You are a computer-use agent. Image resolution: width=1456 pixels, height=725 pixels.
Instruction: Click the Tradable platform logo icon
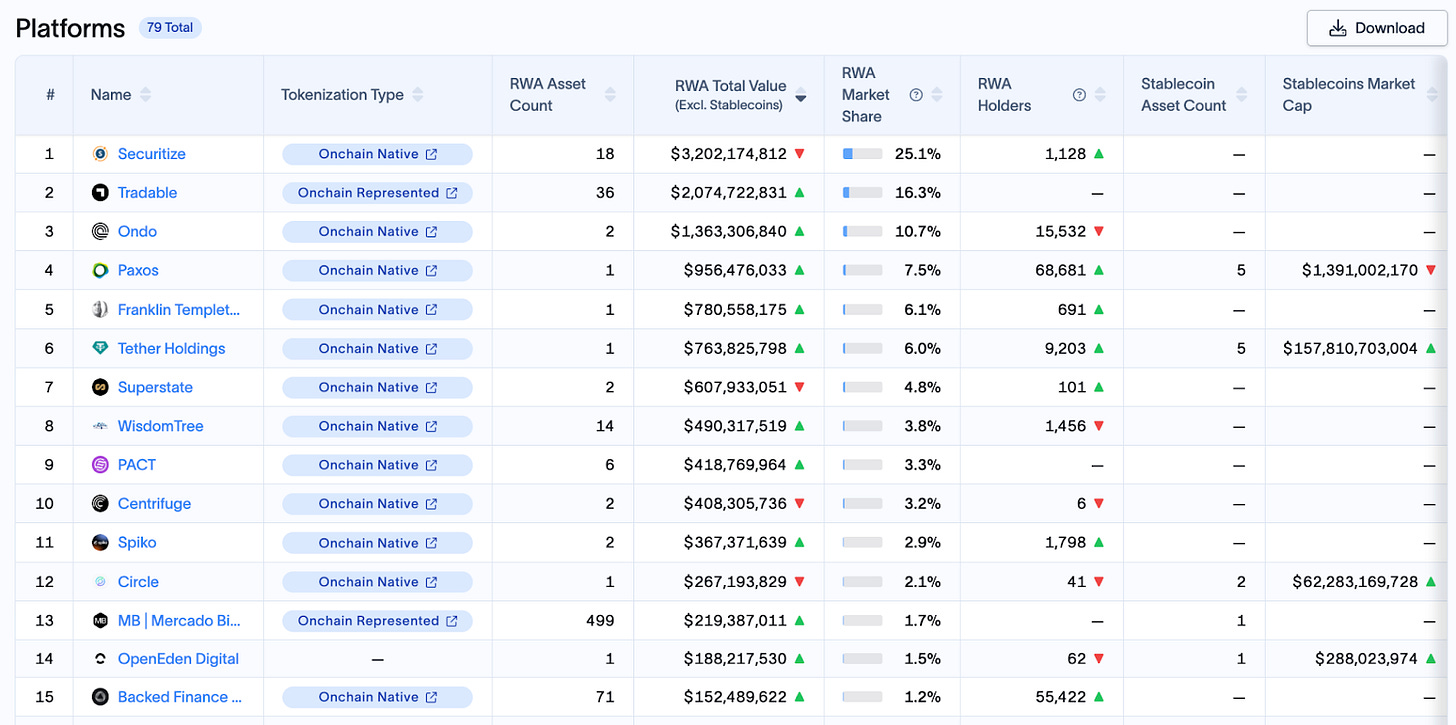tap(100, 193)
